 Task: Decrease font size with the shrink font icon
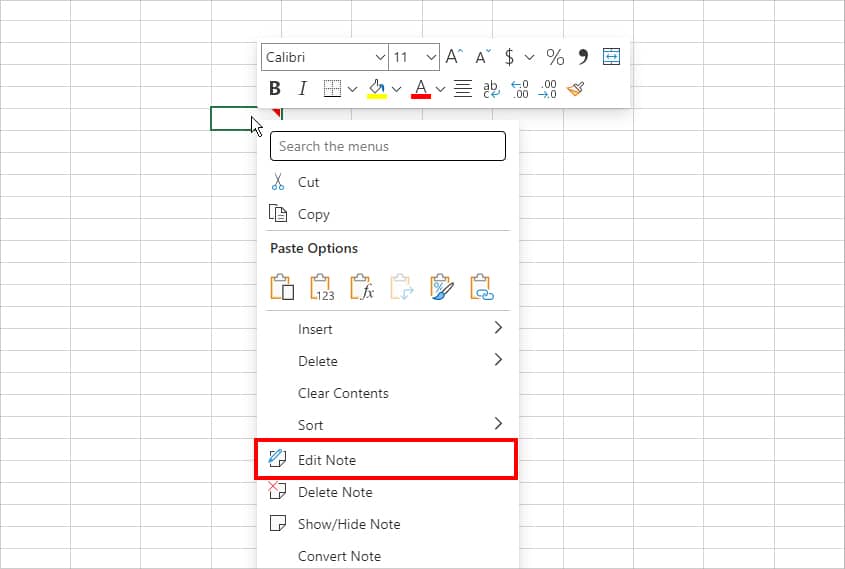[483, 57]
